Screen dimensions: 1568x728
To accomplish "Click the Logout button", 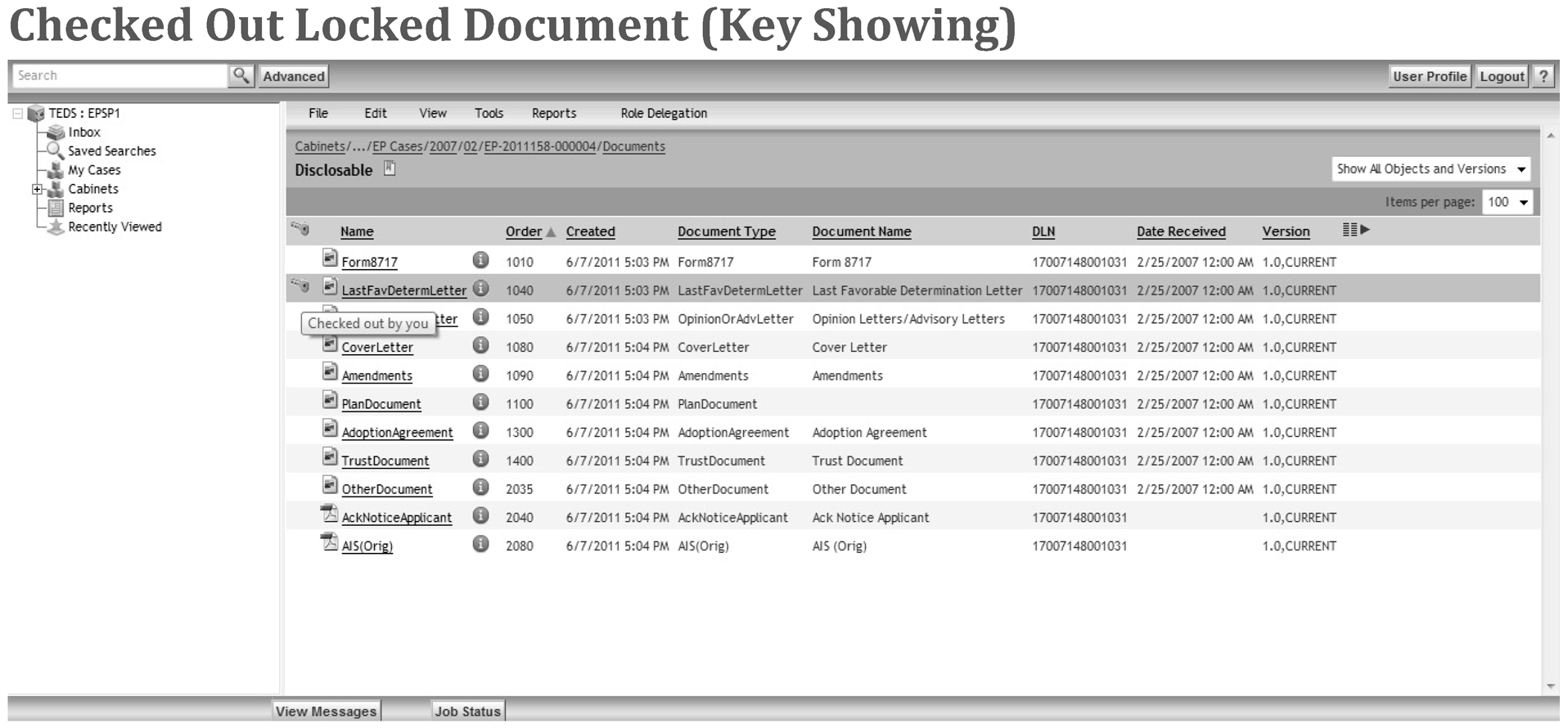I will coord(1501,76).
